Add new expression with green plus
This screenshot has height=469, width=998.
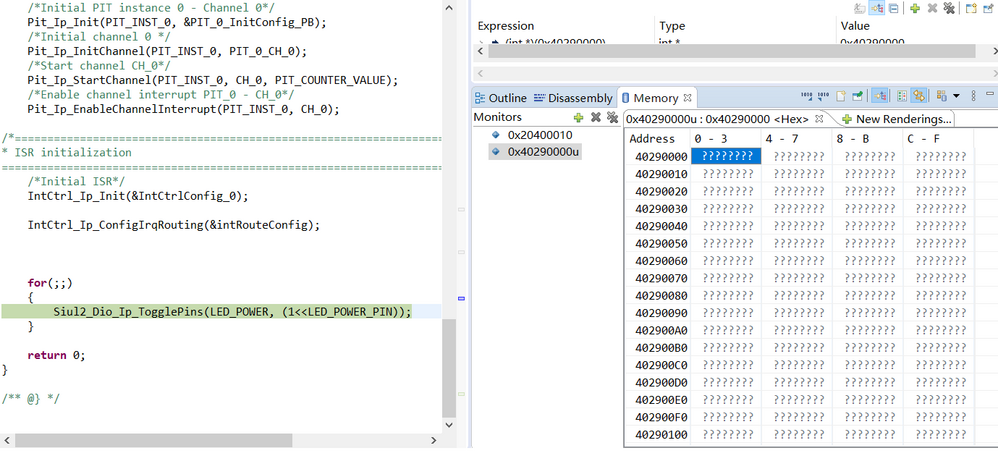(x=915, y=8)
